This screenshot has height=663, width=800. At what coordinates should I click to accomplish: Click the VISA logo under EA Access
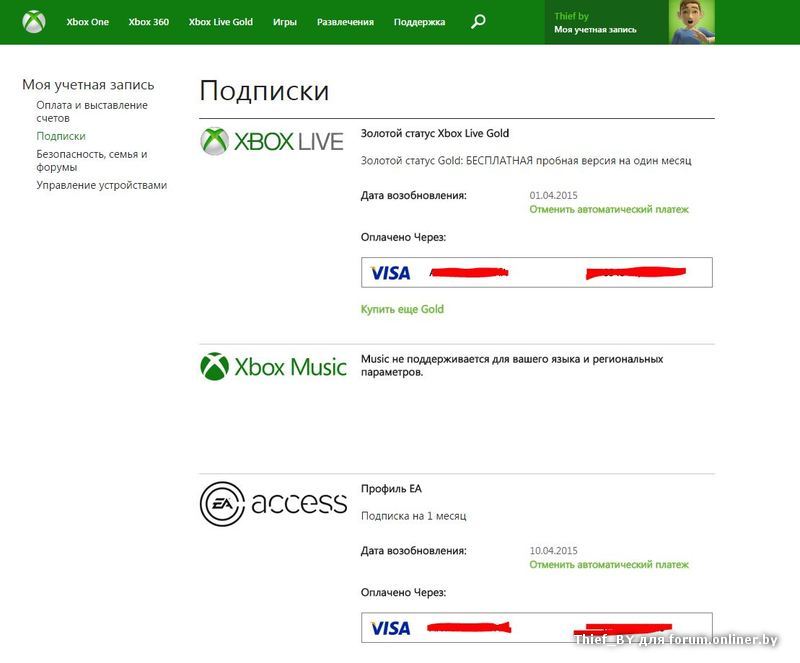[390, 628]
